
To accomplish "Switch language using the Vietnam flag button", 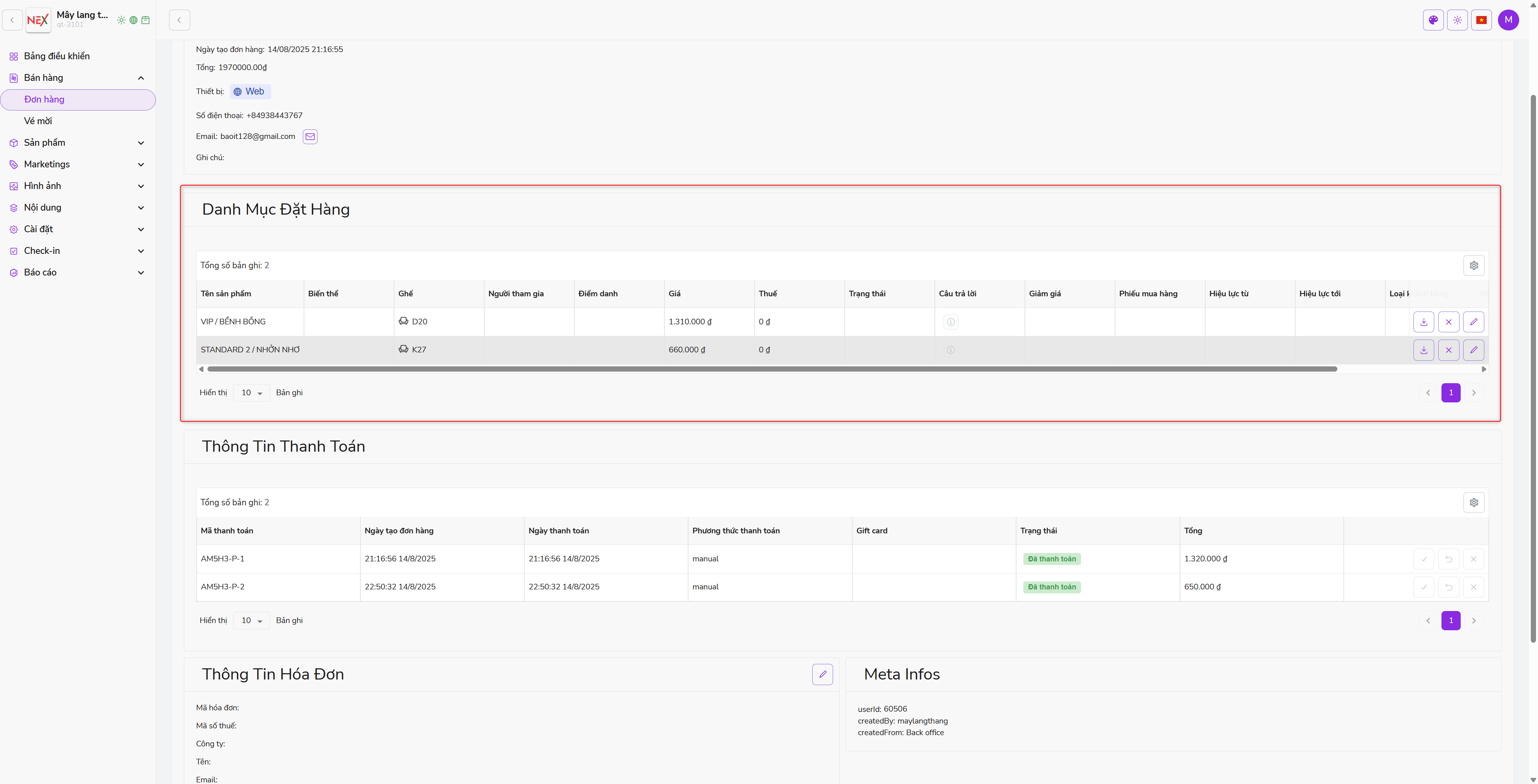I will tap(1481, 20).
